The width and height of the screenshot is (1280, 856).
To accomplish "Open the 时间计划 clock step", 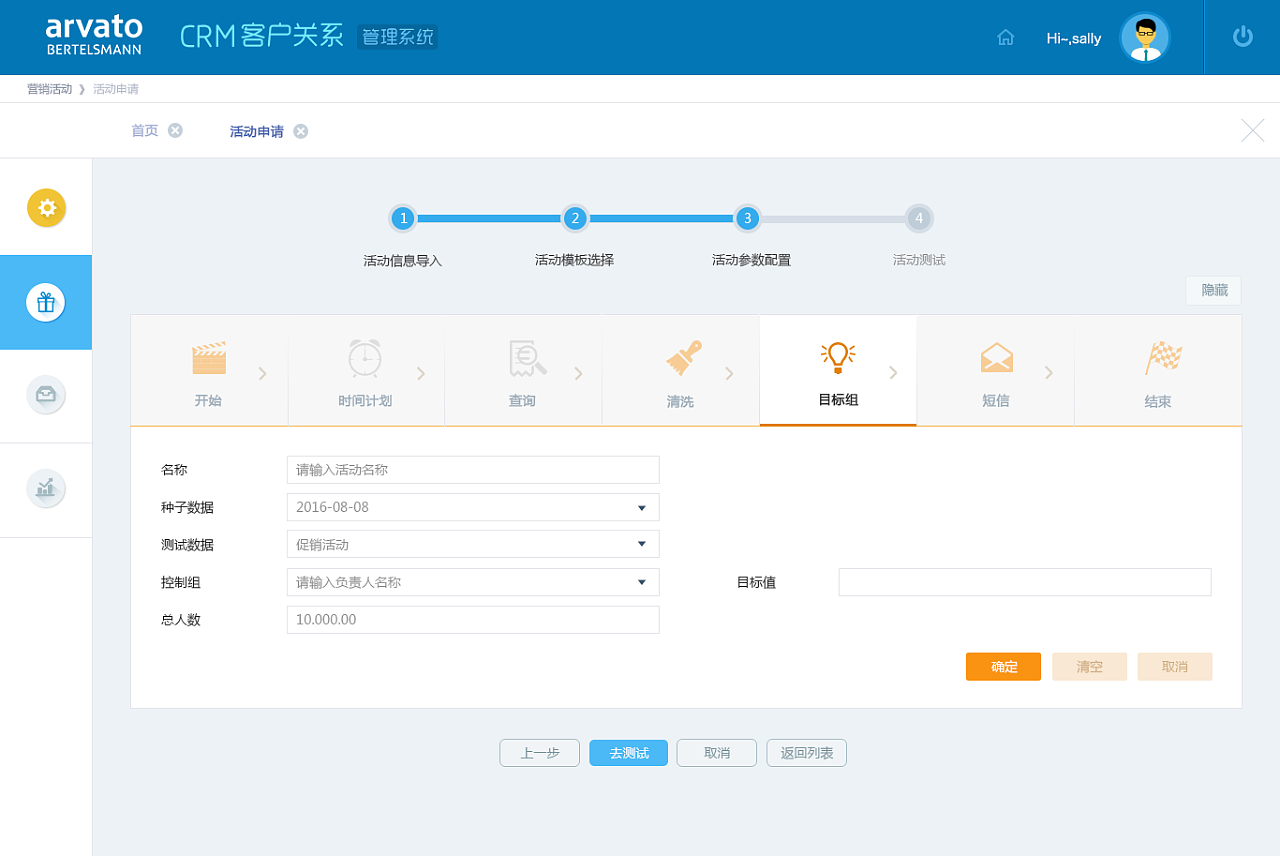I will click(x=365, y=358).
